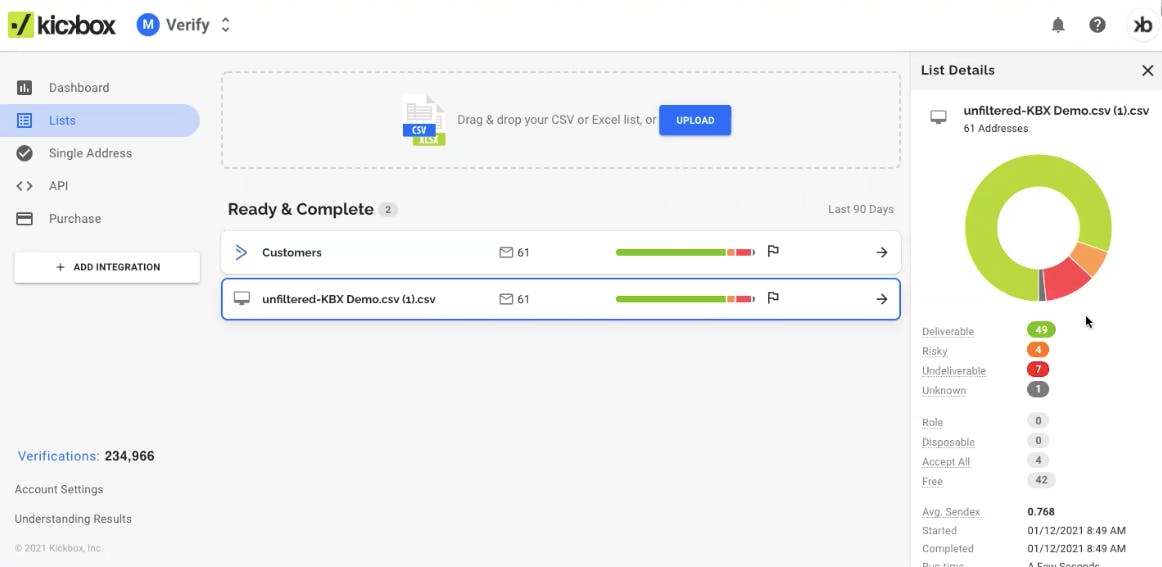
Task: Click the Ready & Complete count badge
Action: pos(388,210)
